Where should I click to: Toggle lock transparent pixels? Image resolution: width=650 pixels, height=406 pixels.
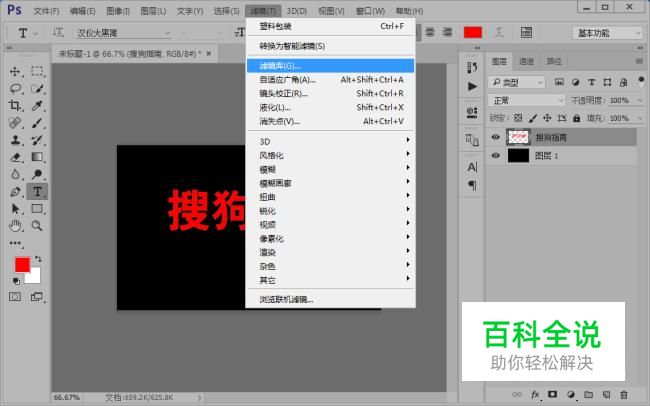click(518, 118)
